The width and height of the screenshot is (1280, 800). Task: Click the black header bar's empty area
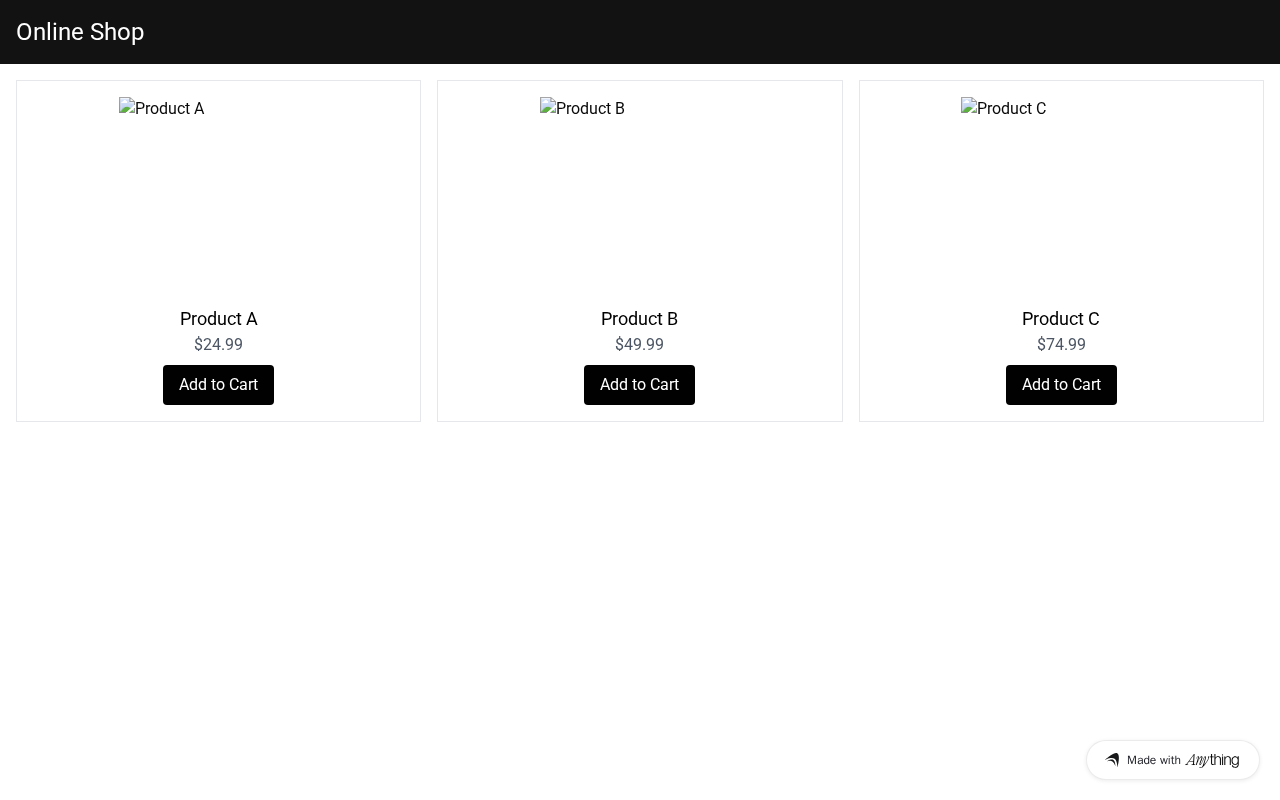[700, 32]
